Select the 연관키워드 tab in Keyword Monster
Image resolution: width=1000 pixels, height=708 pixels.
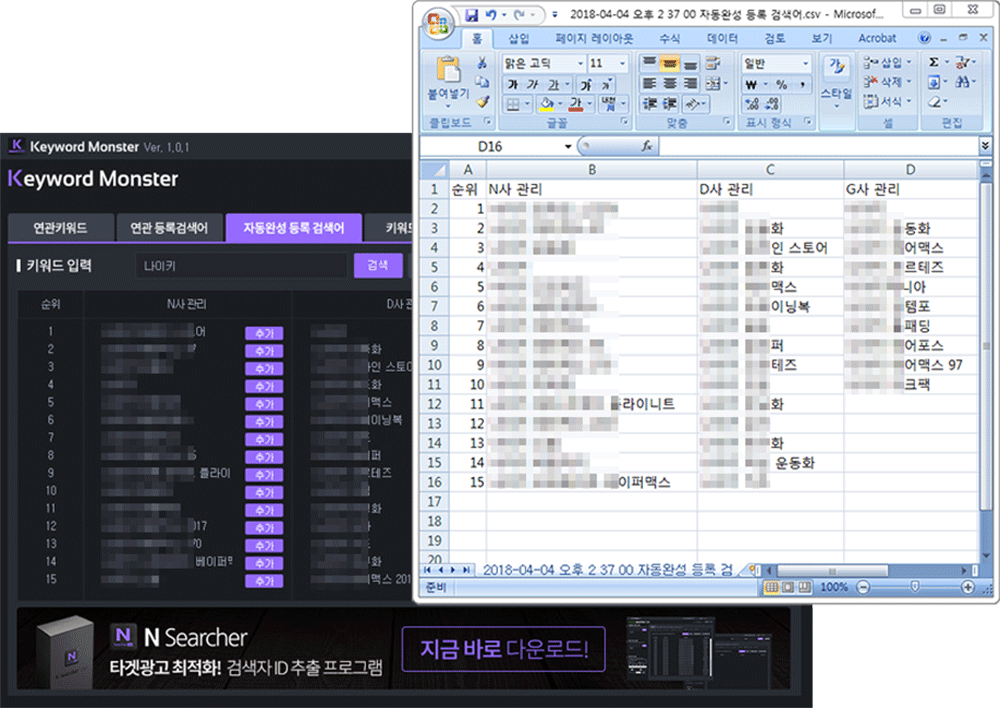coord(61,228)
